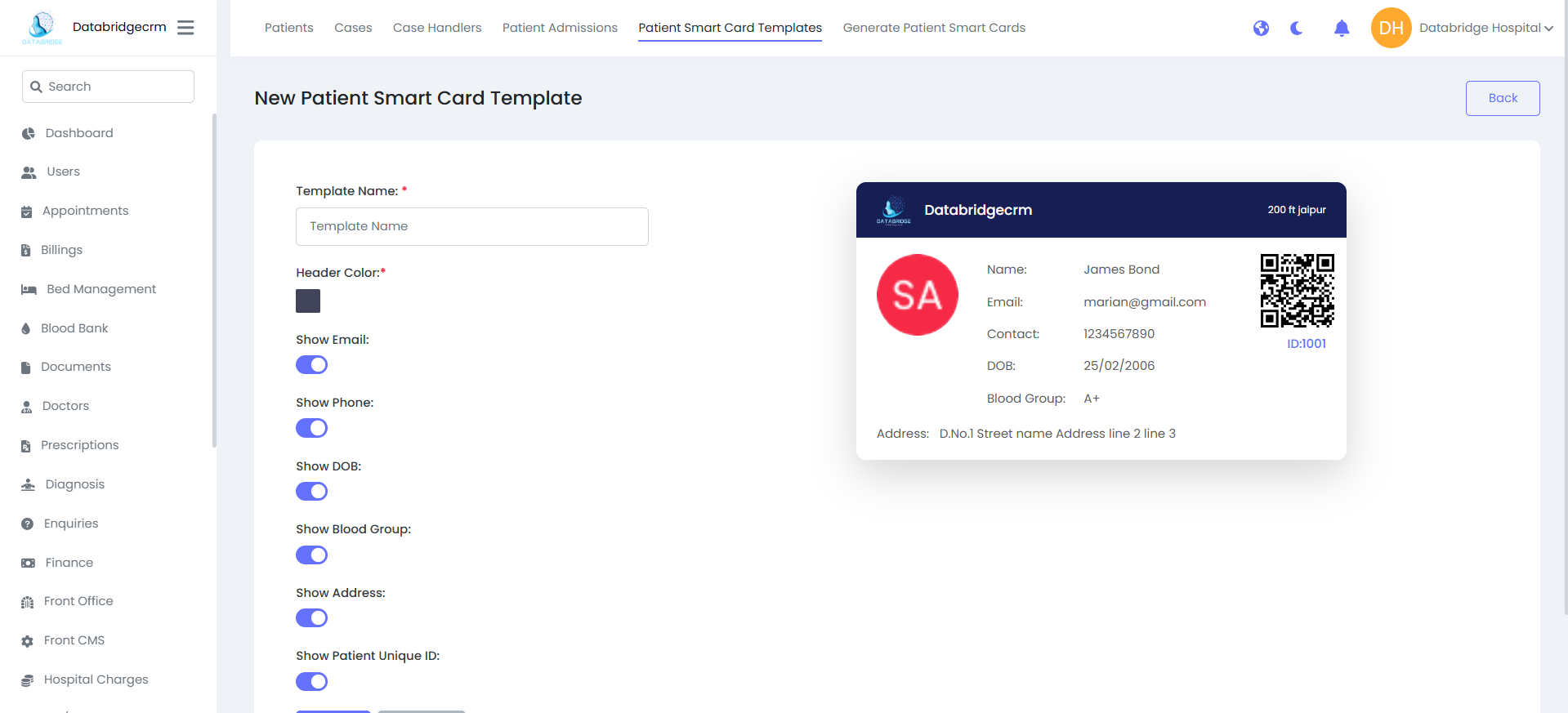This screenshot has height=713, width=1568.
Task: Click the 25/02/2006 DOB value on card
Action: [1119, 366]
